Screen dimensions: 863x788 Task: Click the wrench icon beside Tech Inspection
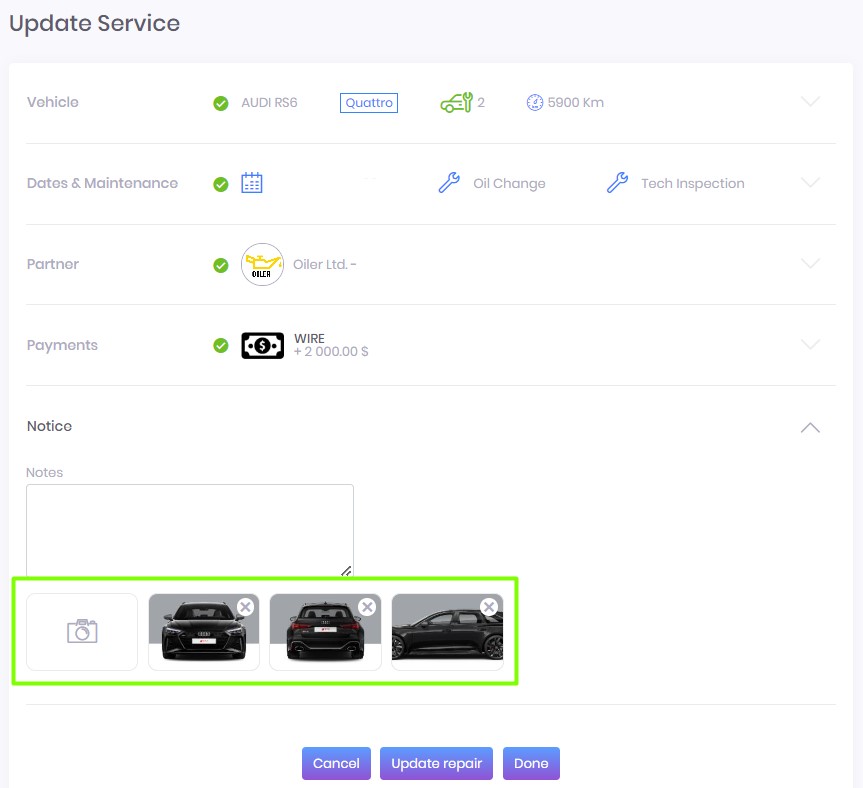pyautogui.click(x=617, y=183)
